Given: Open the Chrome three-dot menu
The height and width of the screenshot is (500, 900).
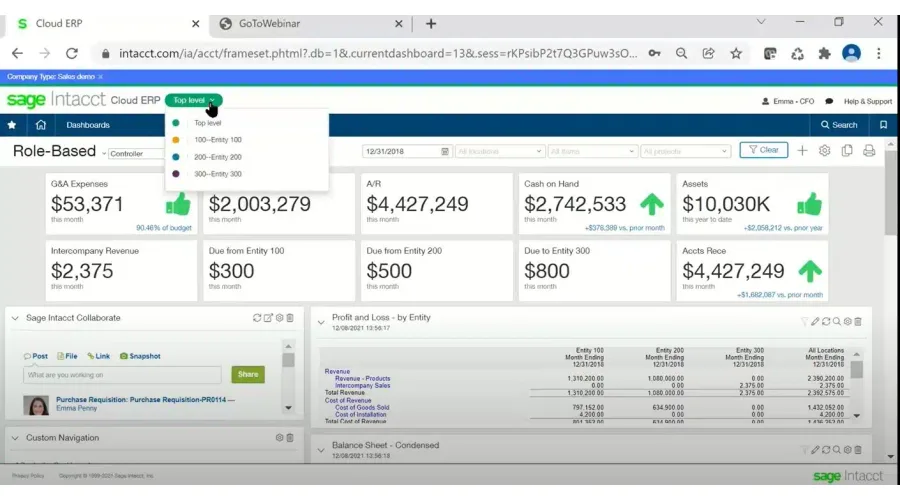Looking at the screenshot, I should tap(878, 53).
